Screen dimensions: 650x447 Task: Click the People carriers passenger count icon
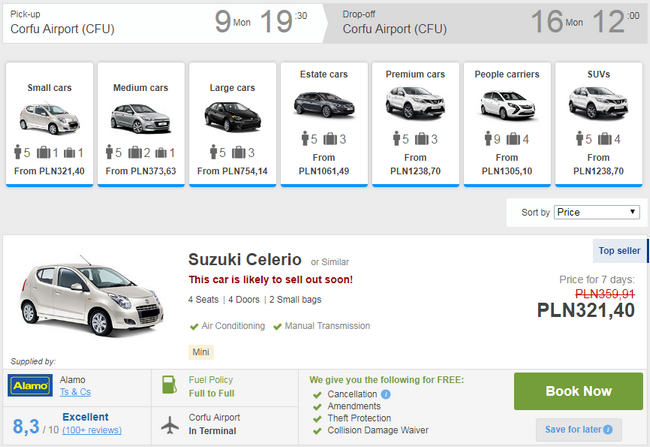(x=488, y=139)
